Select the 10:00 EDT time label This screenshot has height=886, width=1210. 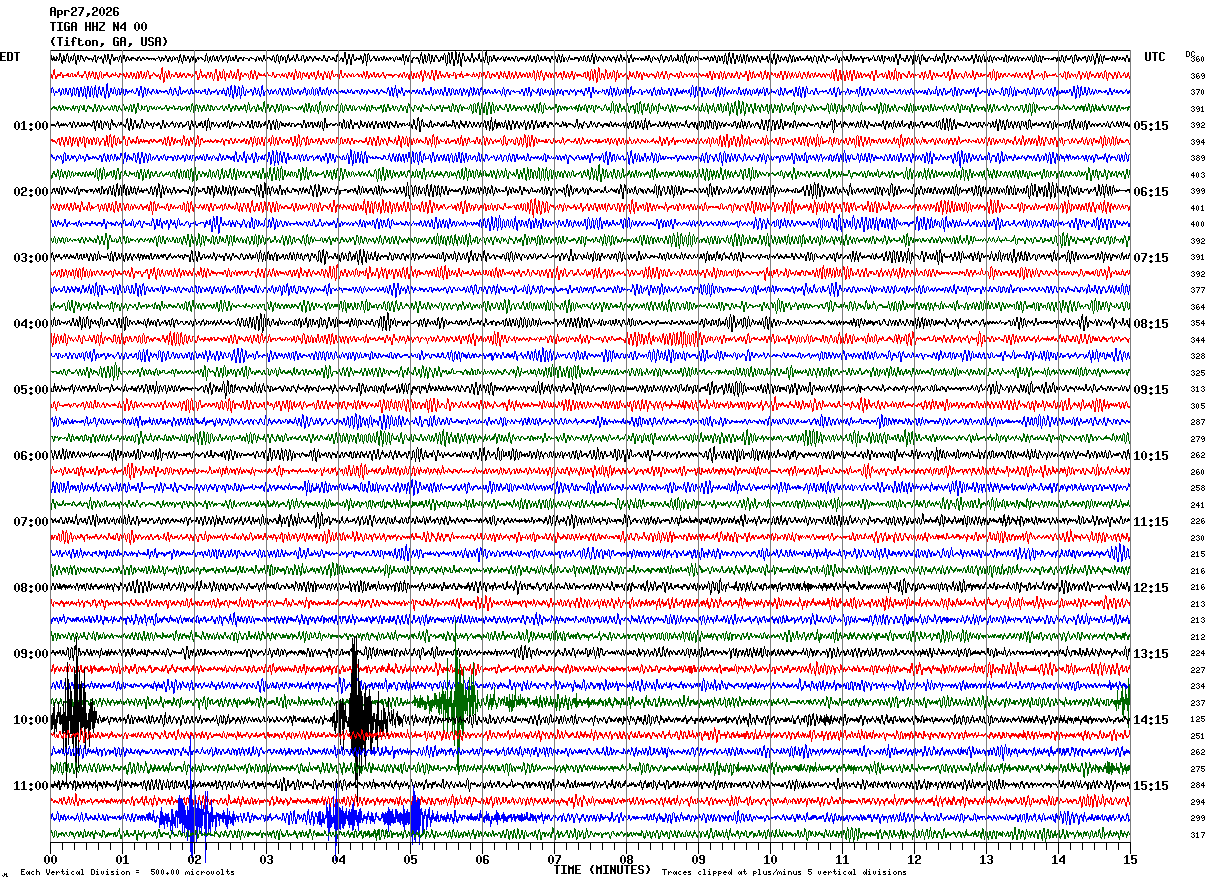[x=31, y=720]
